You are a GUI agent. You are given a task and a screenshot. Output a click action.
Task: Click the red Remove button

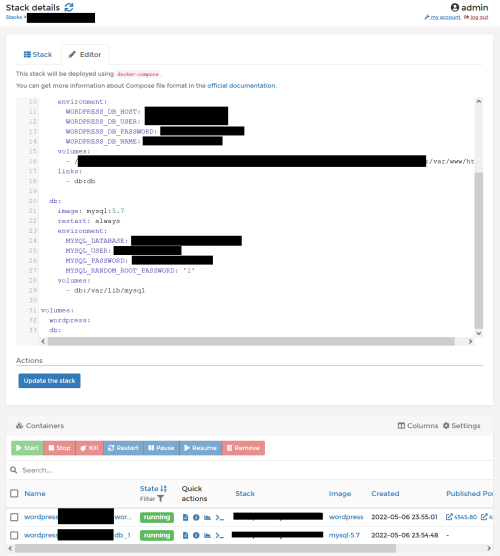coord(243,448)
